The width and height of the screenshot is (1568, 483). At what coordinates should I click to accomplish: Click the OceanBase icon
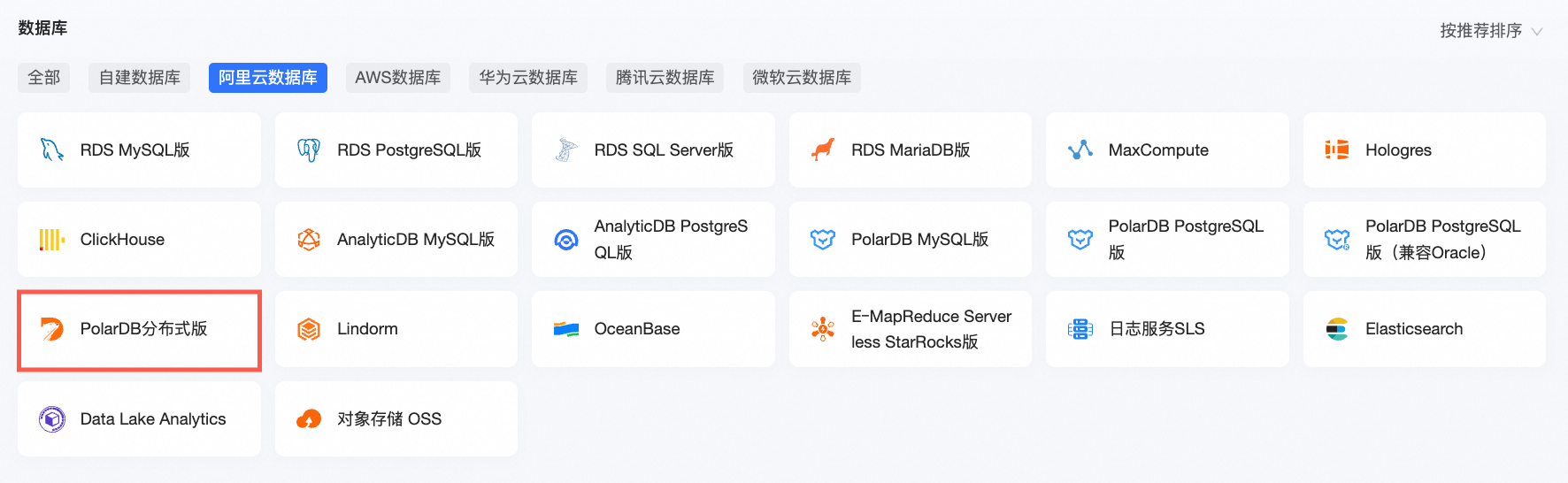(x=566, y=329)
